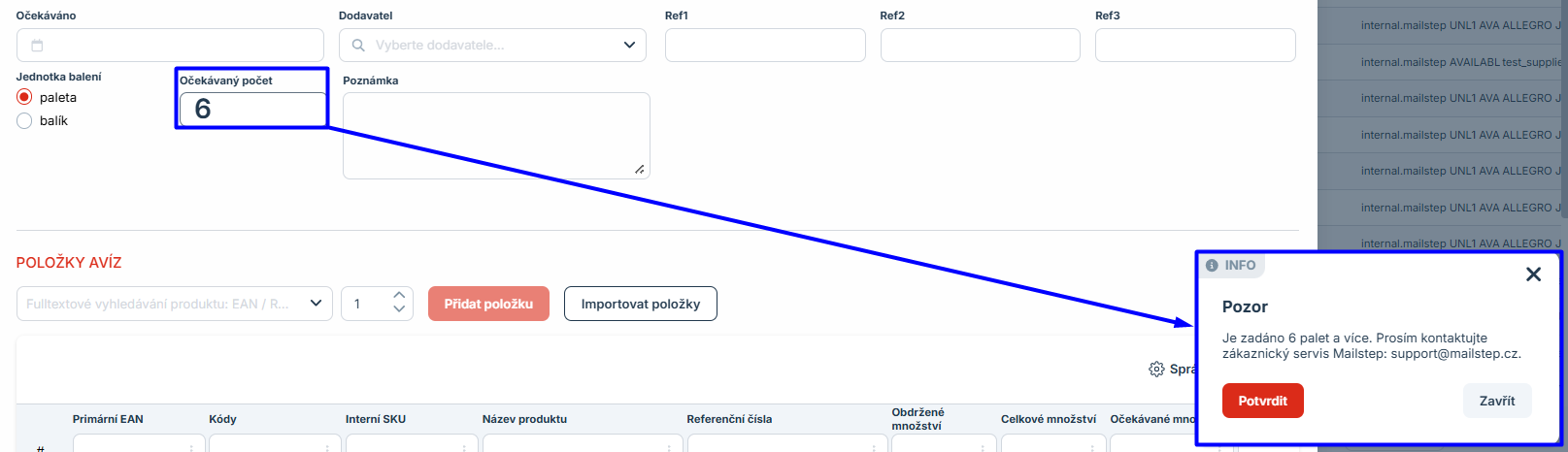The height and width of the screenshot is (452, 1568).
Task: Click the gear icon for column settings
Action: 1156,370
